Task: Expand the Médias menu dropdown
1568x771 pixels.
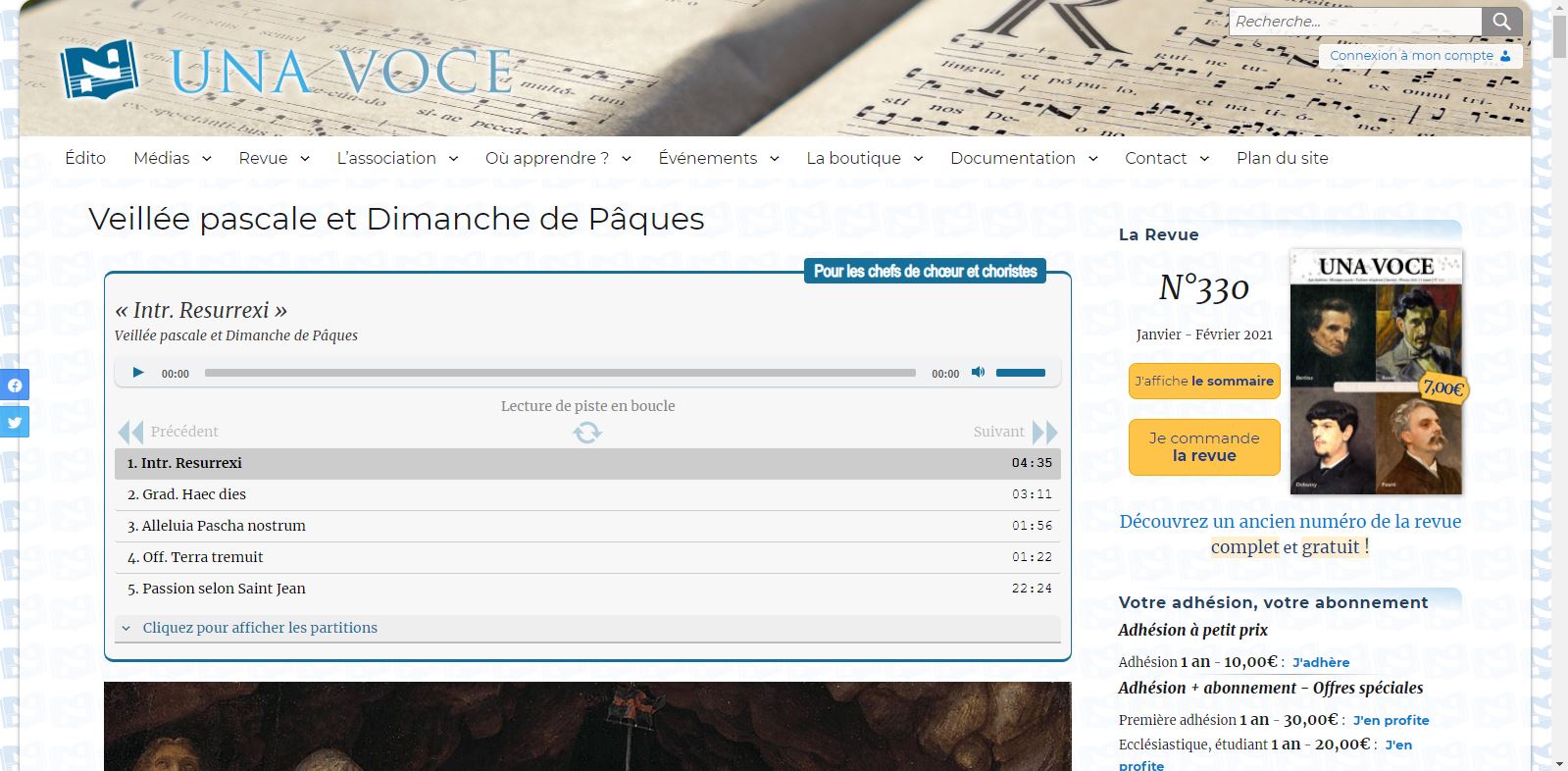Action: pos(173,158)
